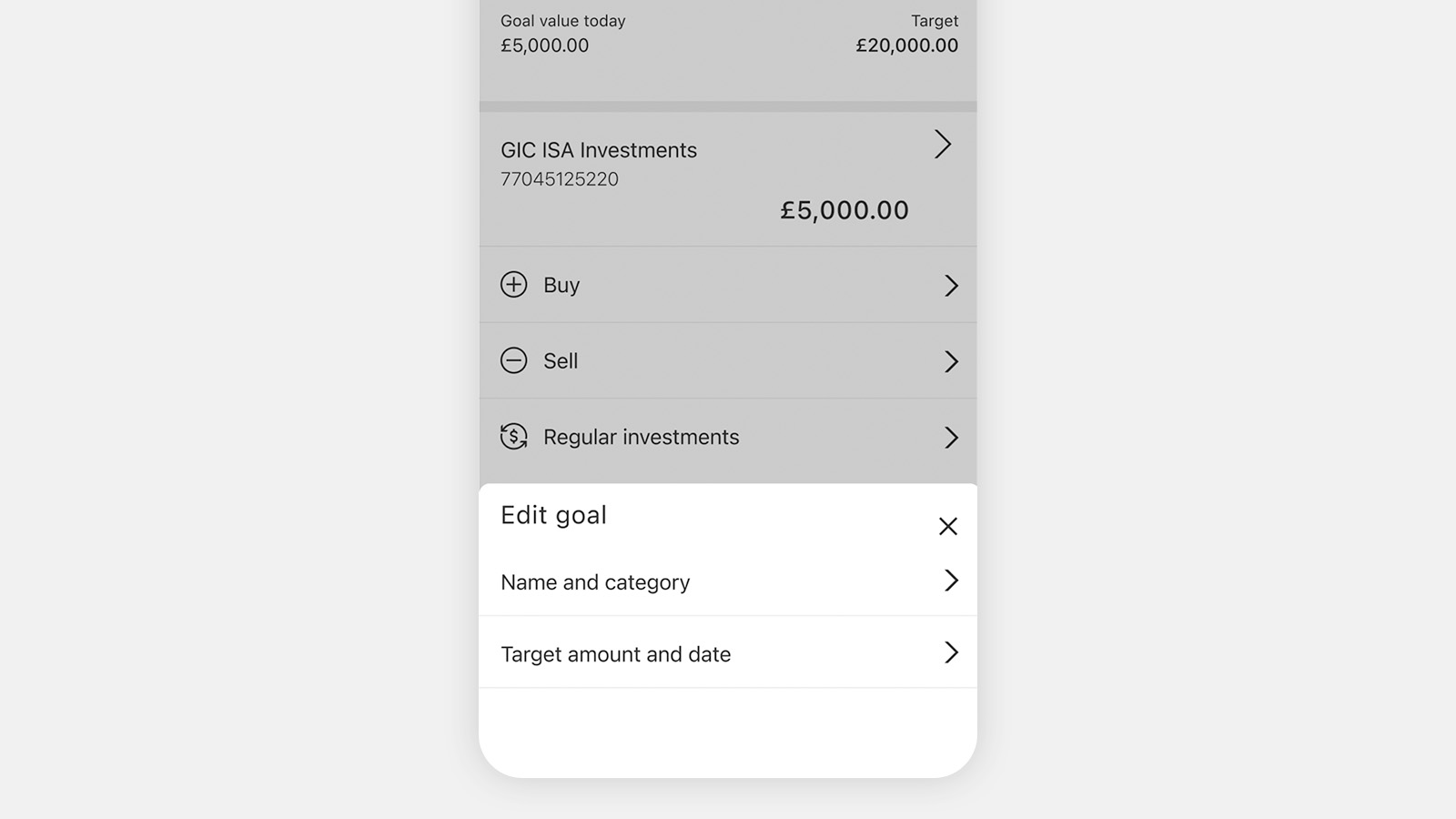
Task: Expand Regular investments row chevron
Action: 951,438
